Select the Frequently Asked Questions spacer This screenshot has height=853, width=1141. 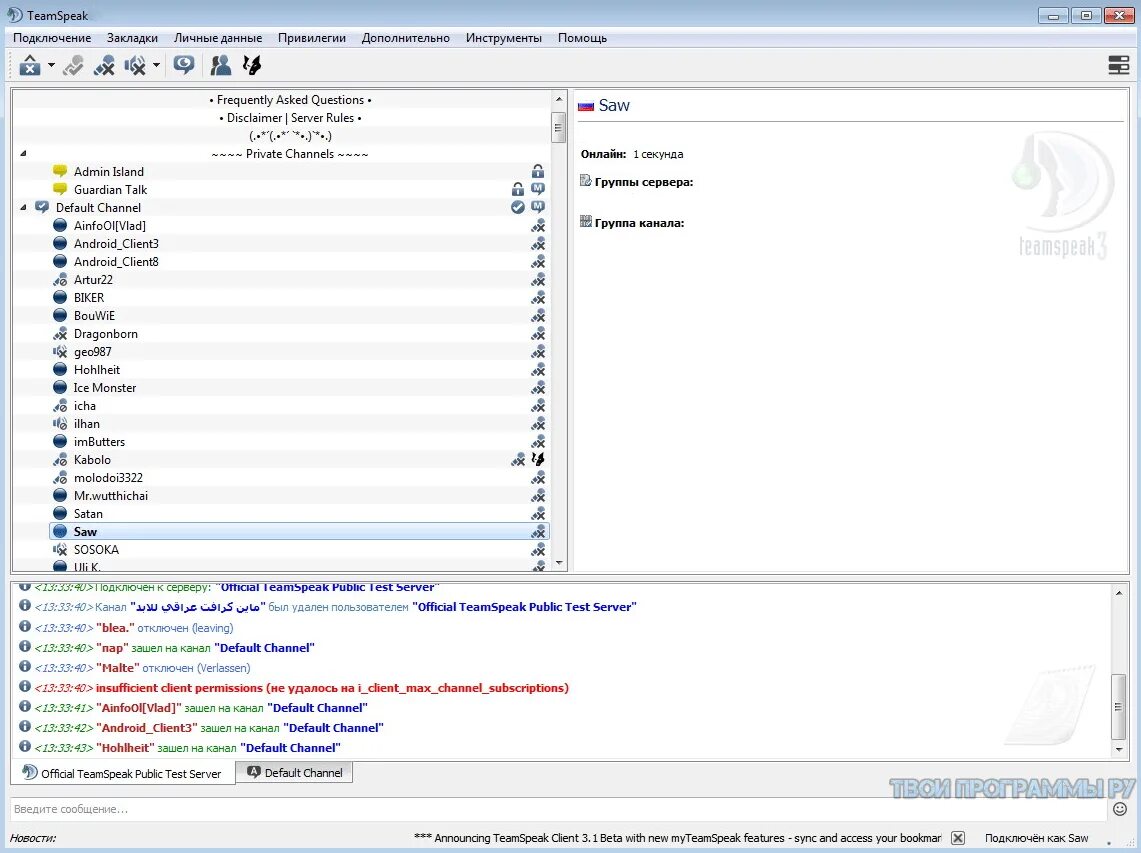click(x=290, y=100)
